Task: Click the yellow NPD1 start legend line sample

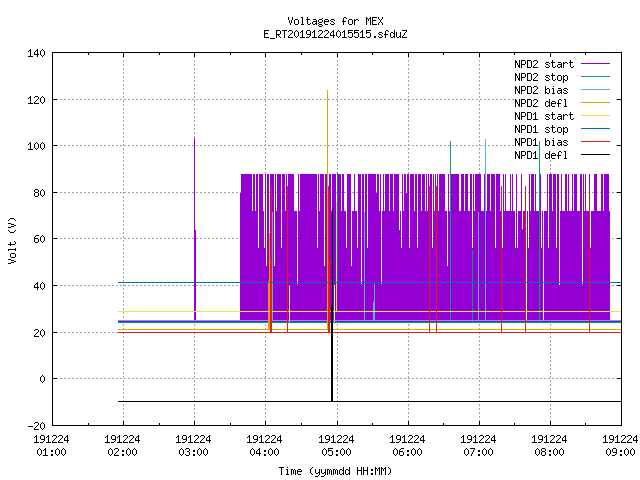Action: coord(595,116)
